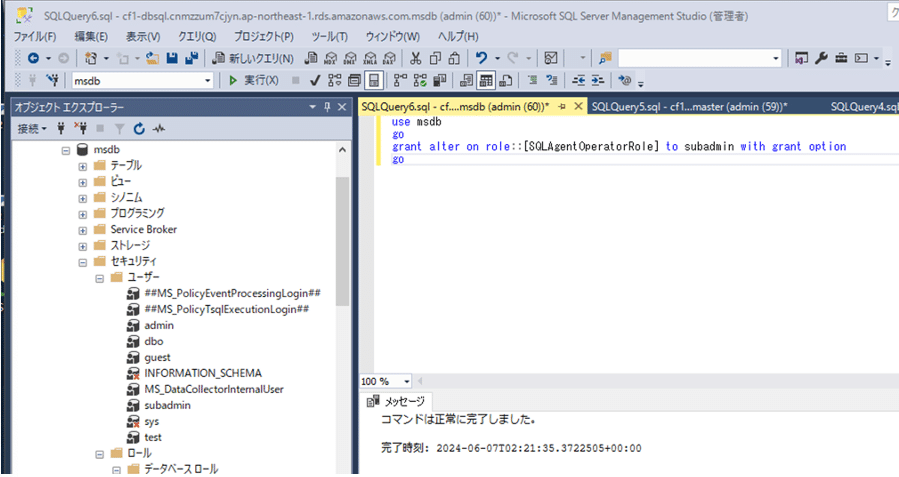899x477 pixels.
Task: Open a new DAX query
Action: 389,58
